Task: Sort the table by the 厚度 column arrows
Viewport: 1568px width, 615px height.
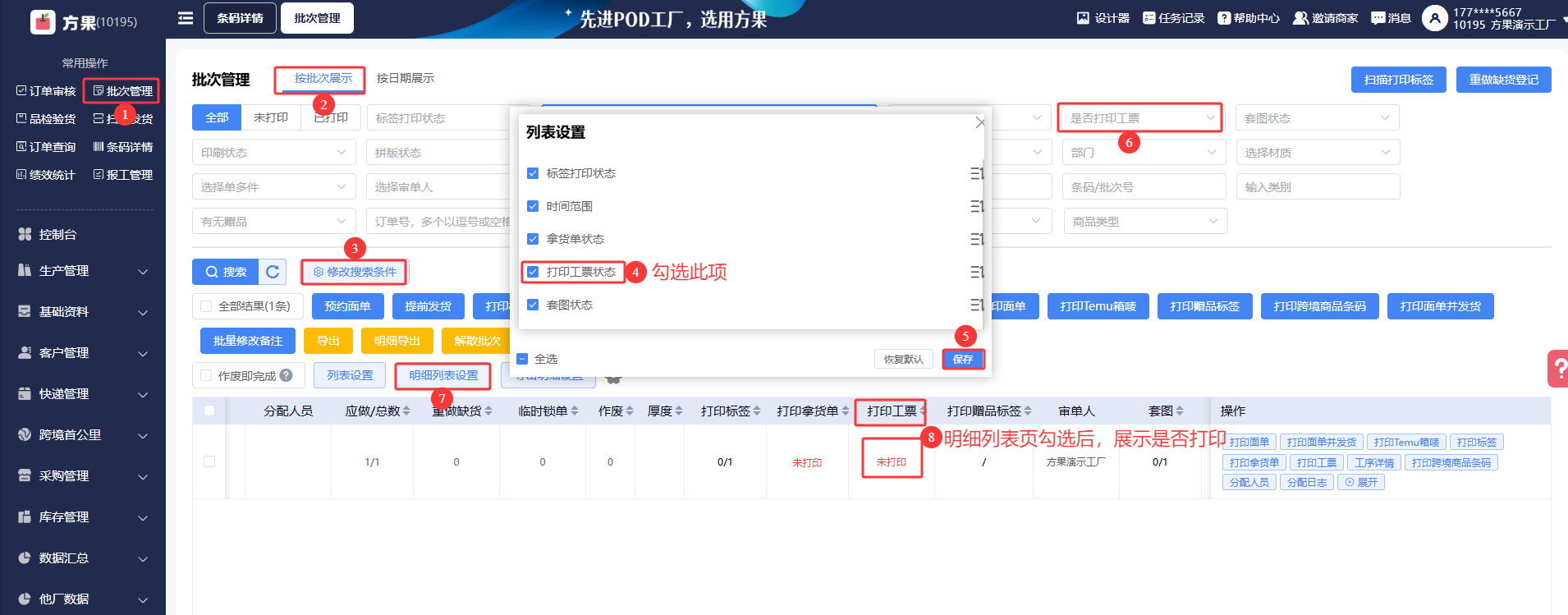Action: (679, 411)
